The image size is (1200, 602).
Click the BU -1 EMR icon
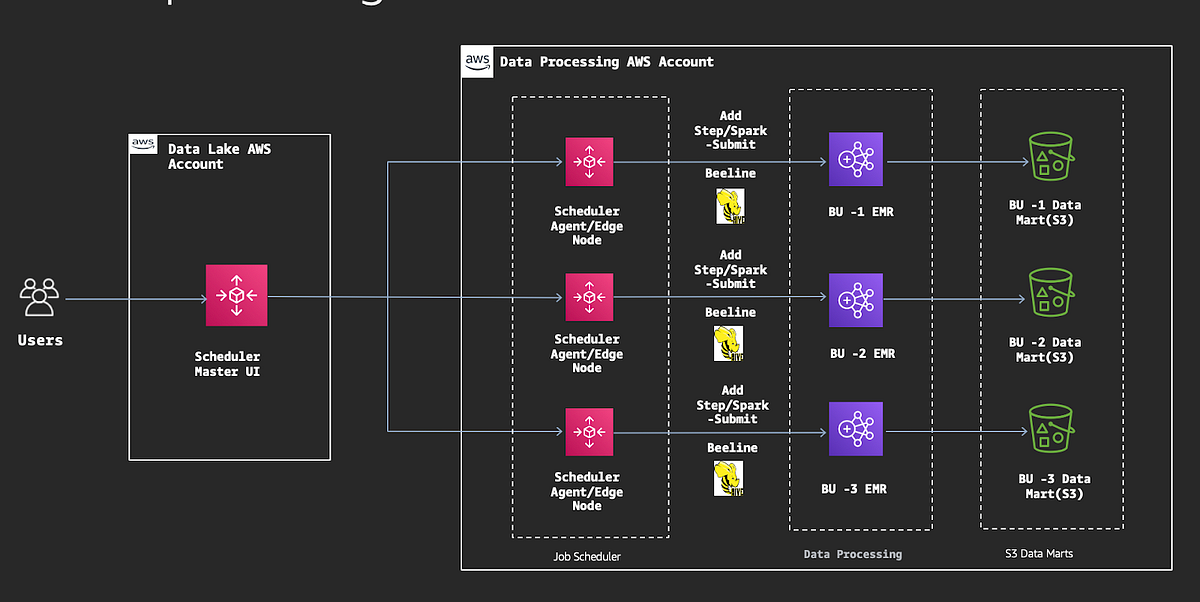coord(856,159)
